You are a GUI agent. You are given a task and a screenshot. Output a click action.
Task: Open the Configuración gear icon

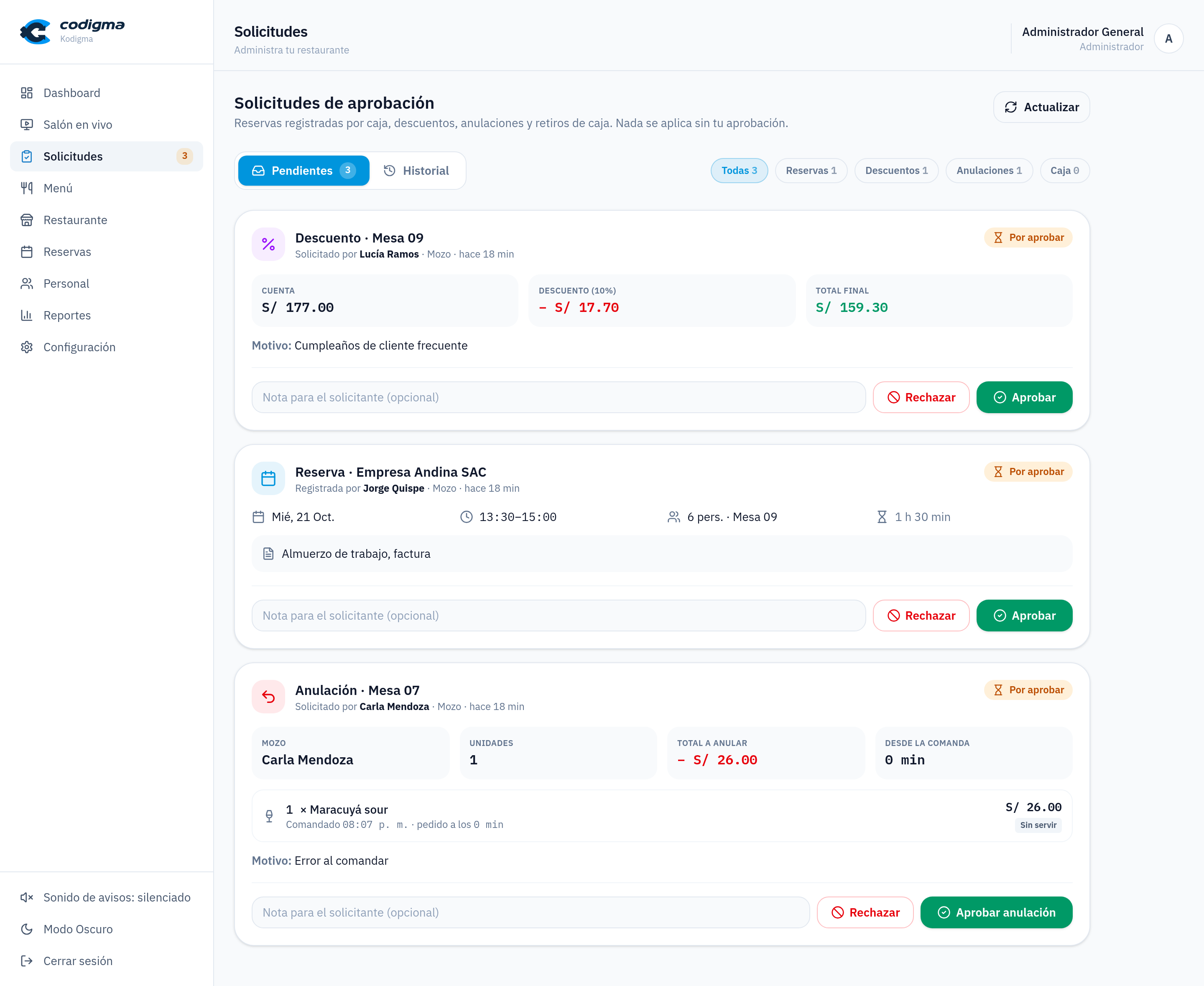[27, 347]
